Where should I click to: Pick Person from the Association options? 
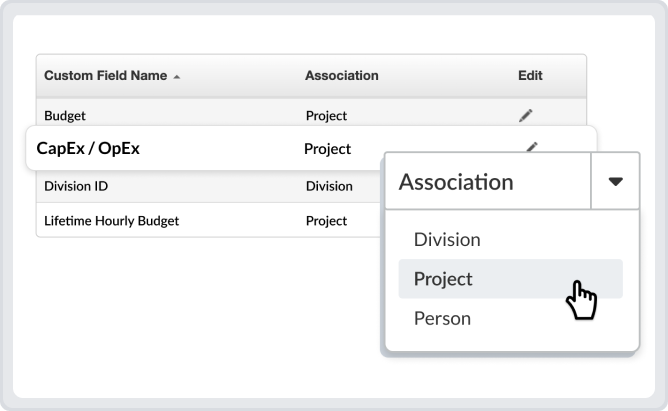(x=442, y=319)
